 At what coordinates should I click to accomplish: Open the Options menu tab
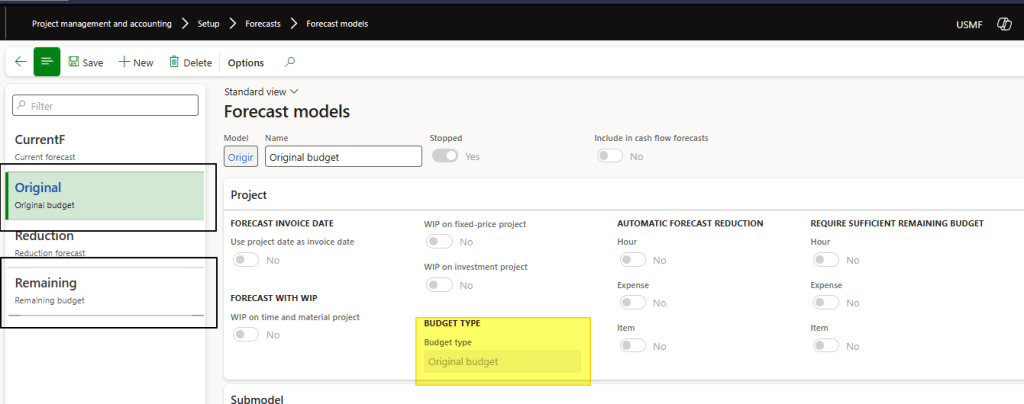[x=246, y=62]
